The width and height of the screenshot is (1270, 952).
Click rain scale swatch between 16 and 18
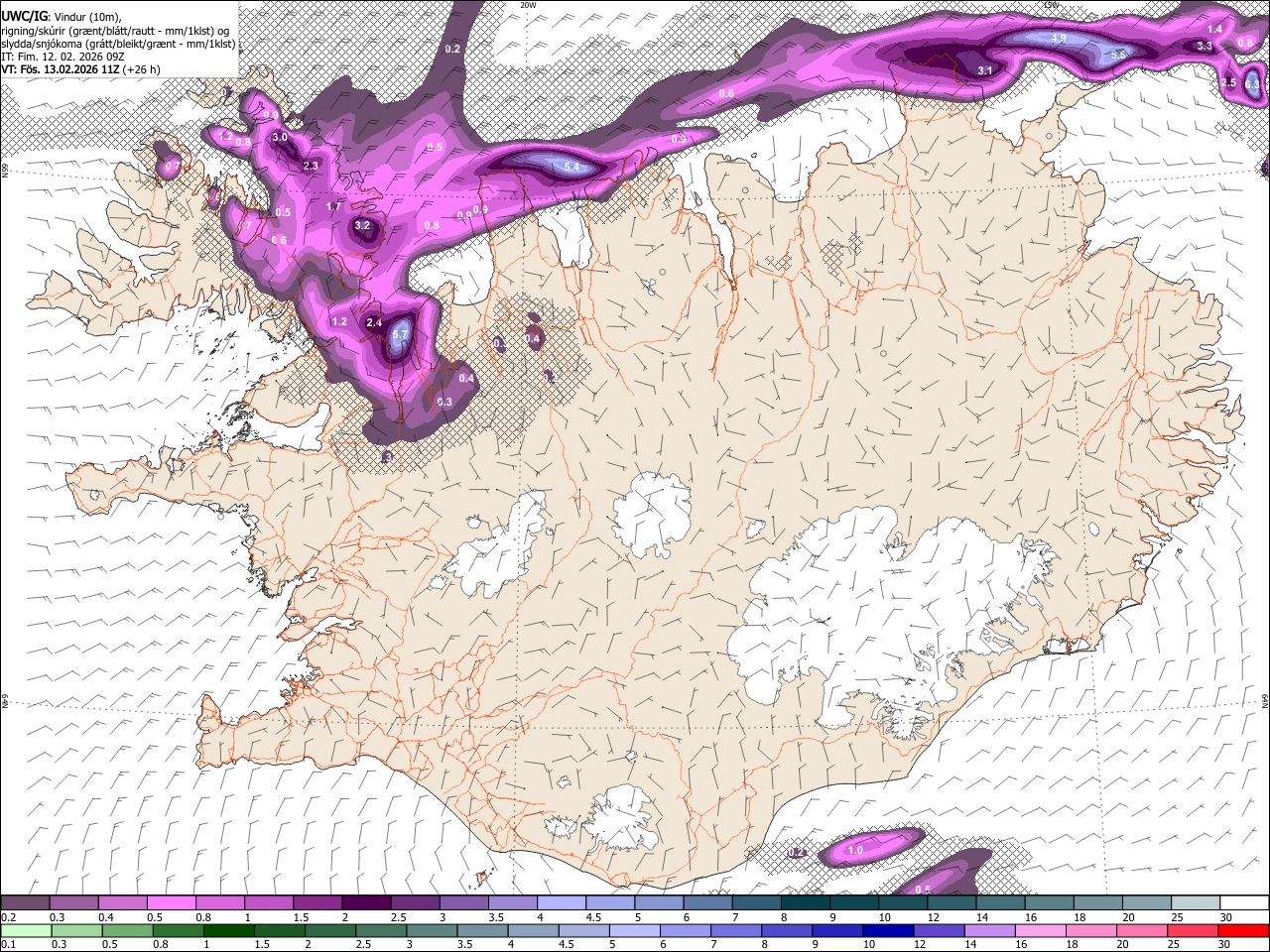coord(1042,930)
